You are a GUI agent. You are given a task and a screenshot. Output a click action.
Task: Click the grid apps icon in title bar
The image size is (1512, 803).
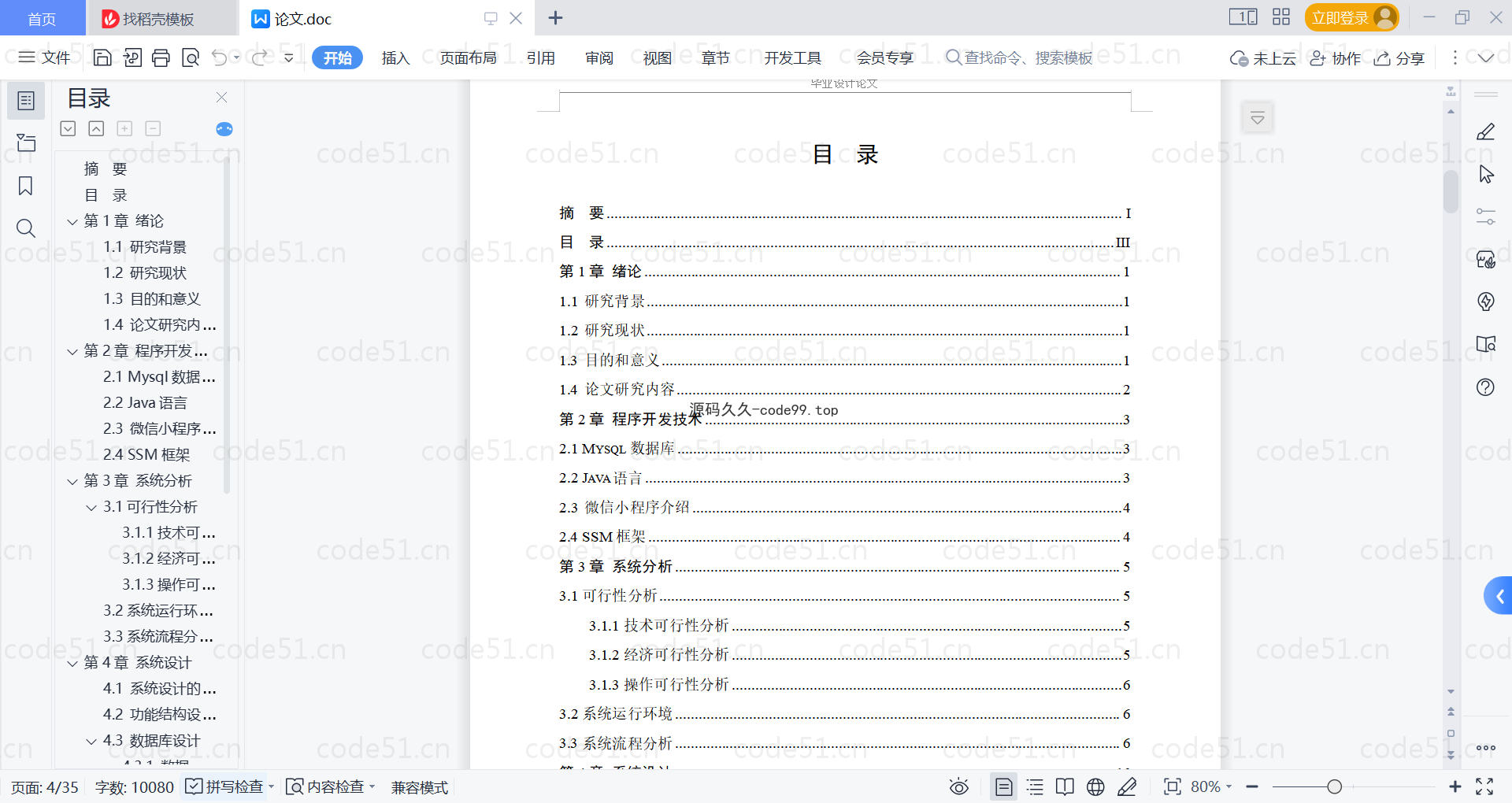pos(1281,17)
